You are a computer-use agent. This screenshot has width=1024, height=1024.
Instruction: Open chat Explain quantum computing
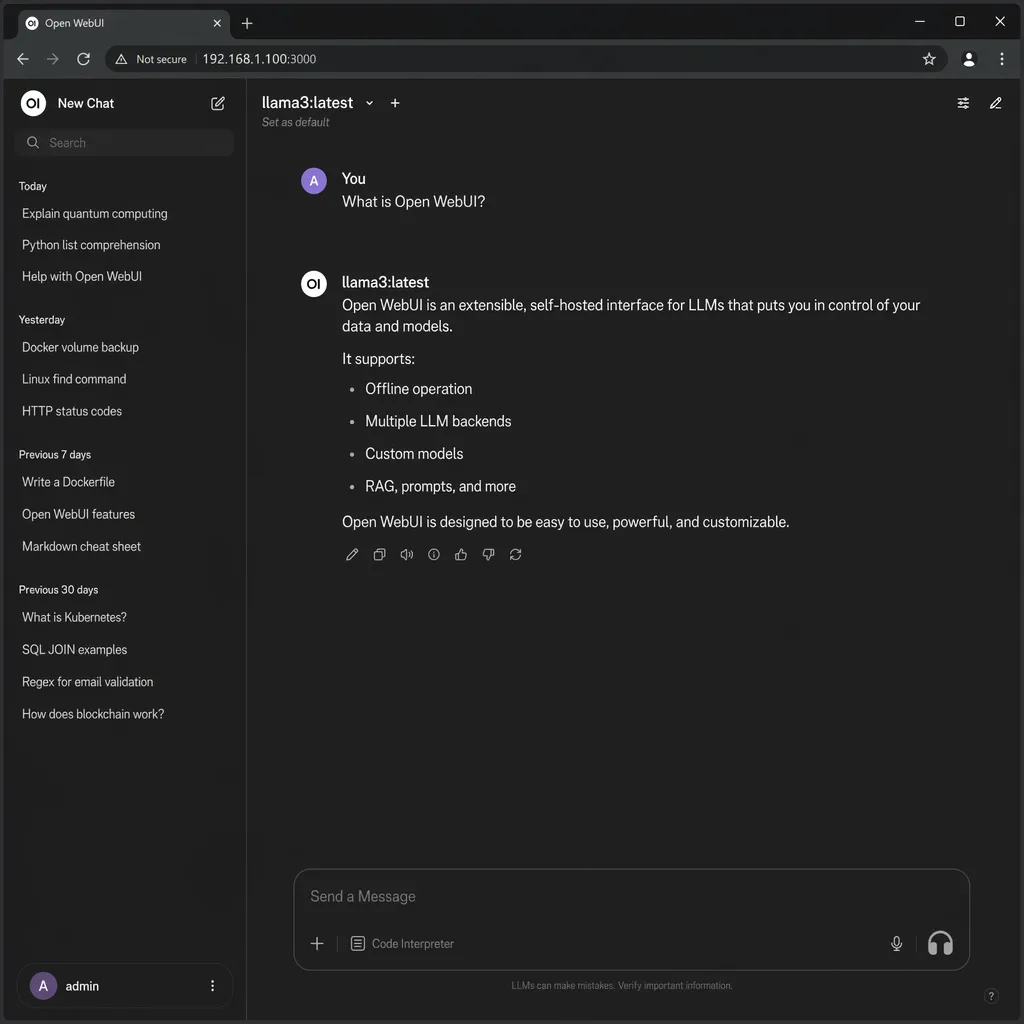point(95,214)
